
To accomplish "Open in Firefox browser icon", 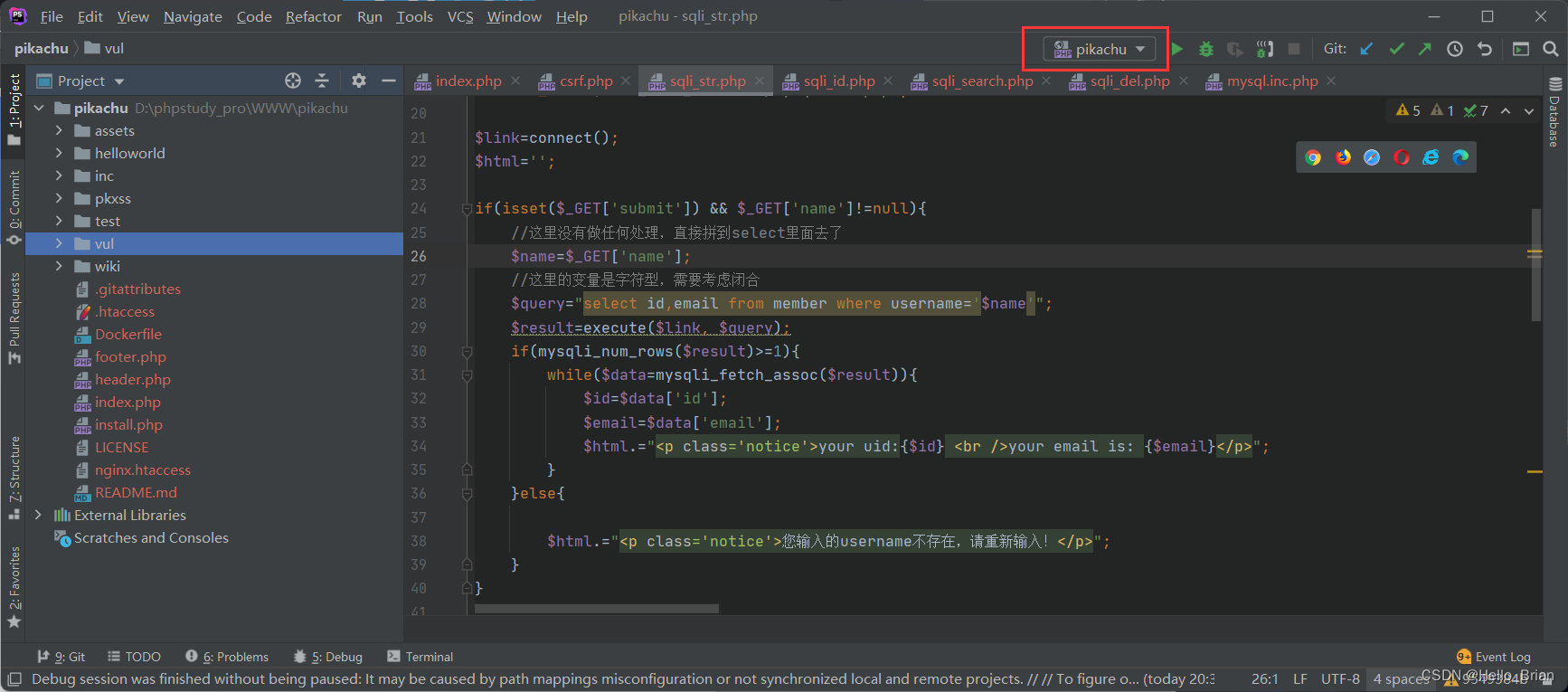I will pos(1343,157).
